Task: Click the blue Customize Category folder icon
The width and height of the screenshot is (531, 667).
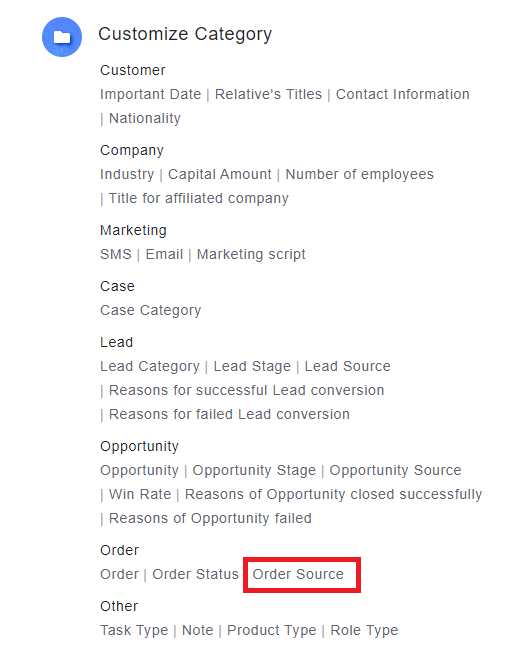Action: [x=62, y=37]
